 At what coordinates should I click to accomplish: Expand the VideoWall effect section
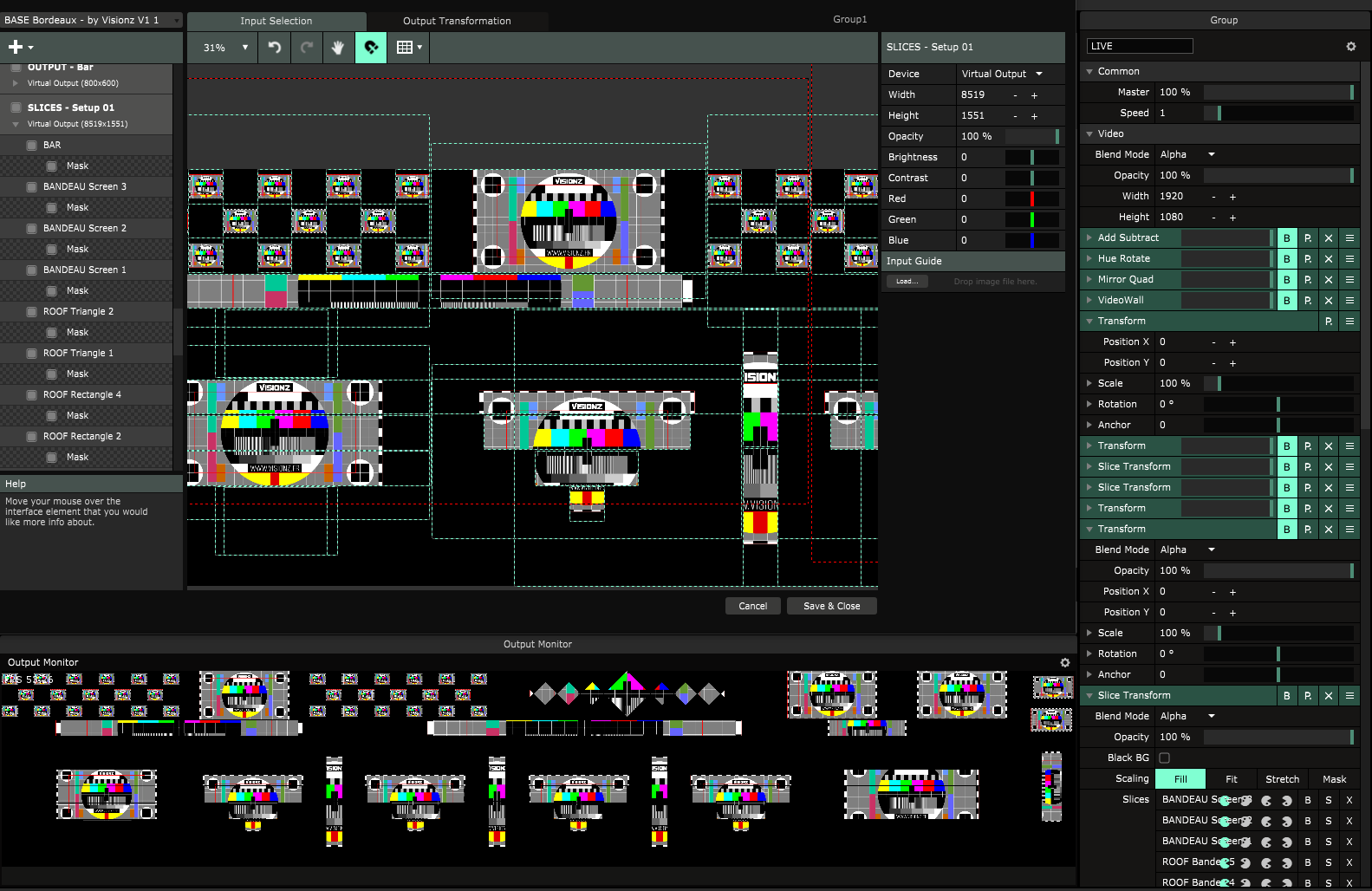coord(1089,301)
